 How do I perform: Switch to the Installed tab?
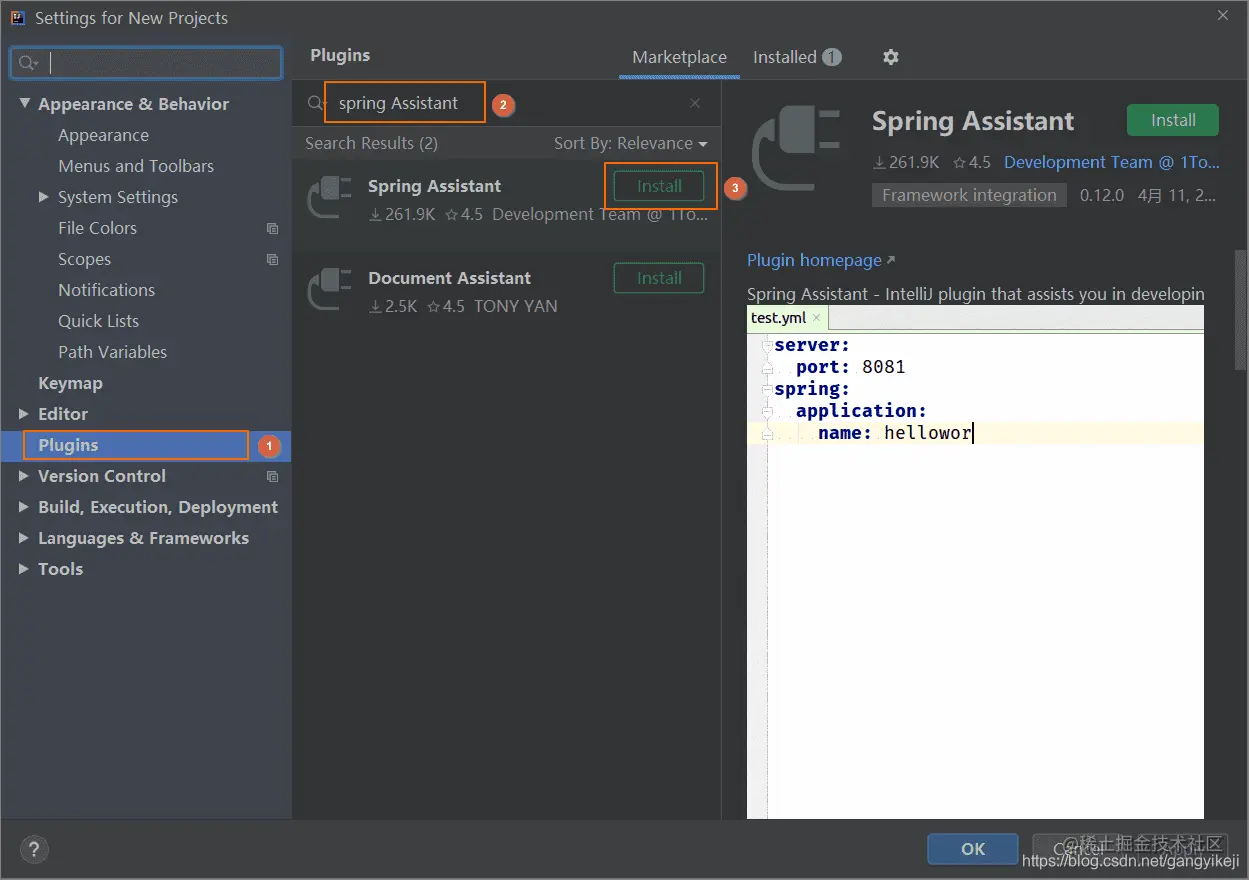tap(796, 57)
